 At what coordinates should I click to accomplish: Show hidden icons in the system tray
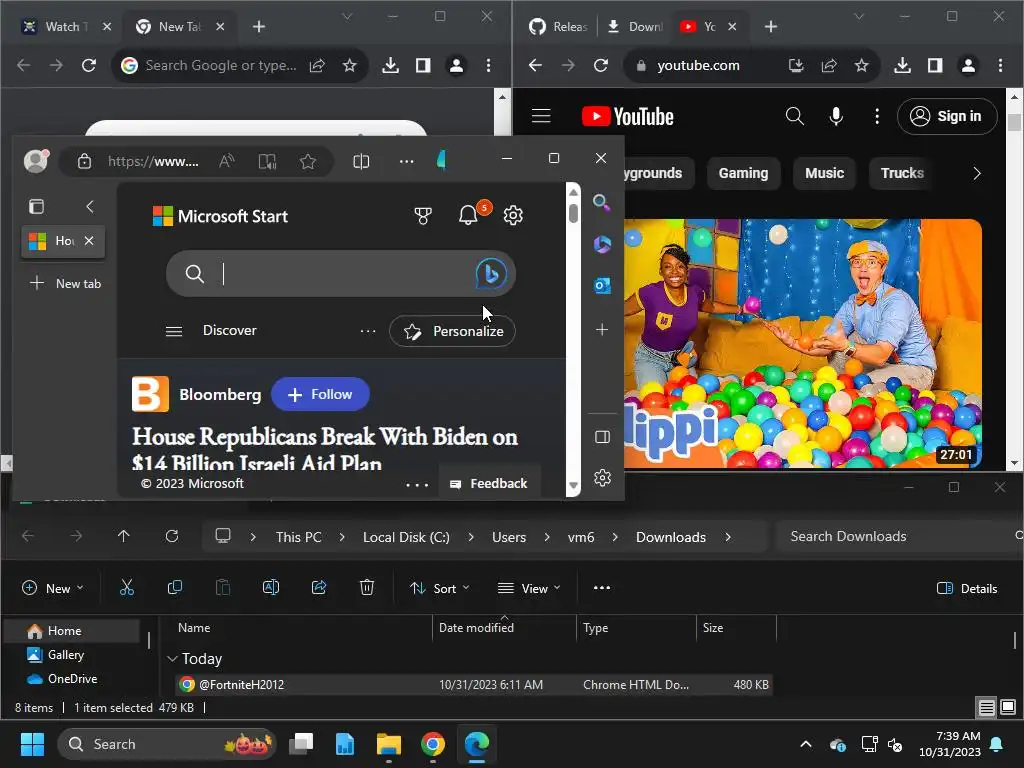click(806, 744)
